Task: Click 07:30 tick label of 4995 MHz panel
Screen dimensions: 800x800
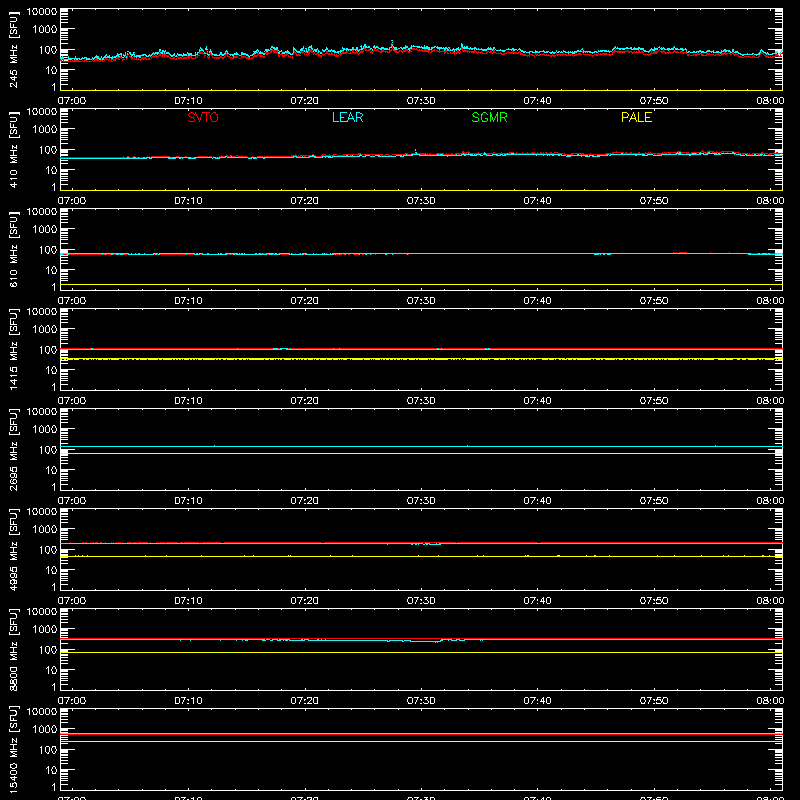Action: [421, 601]
